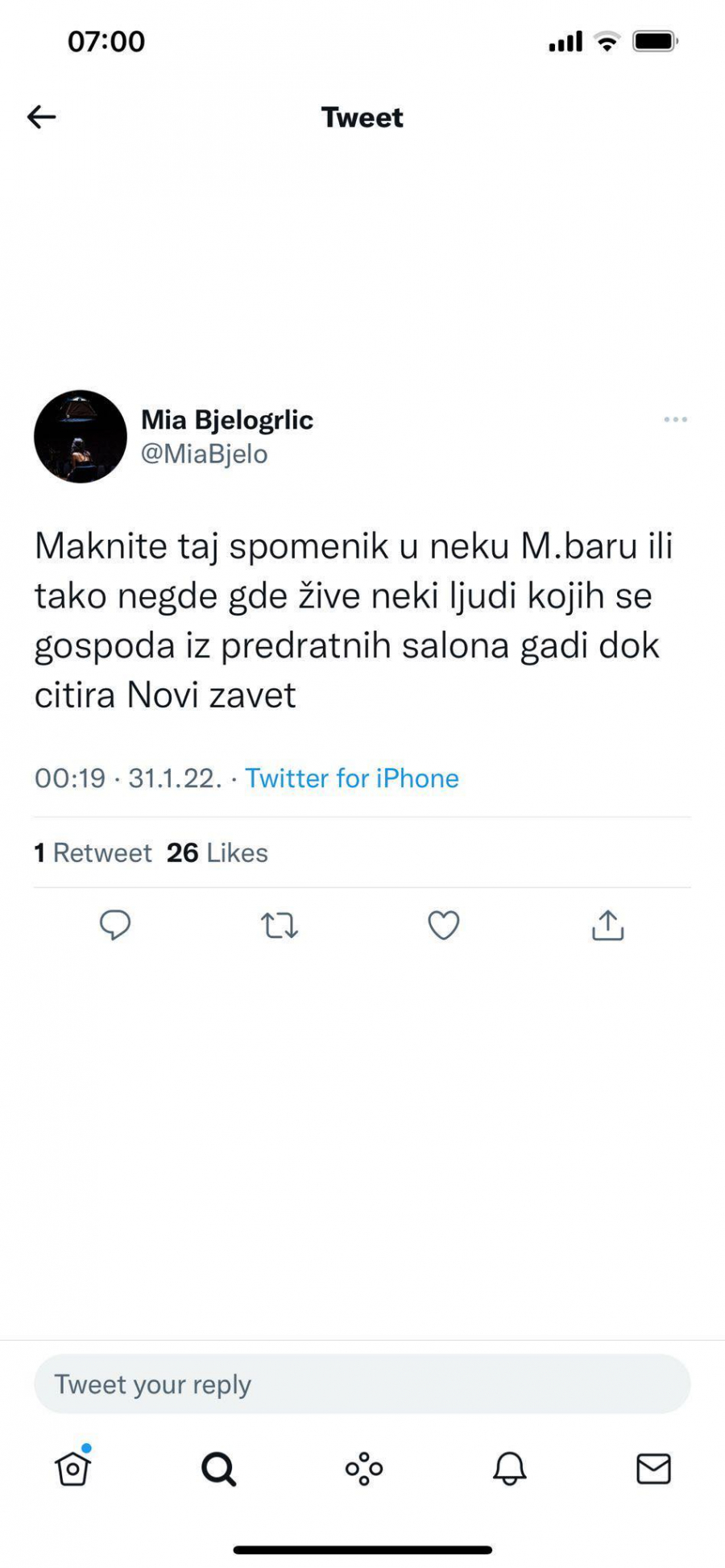The width and height of the screenshot is (725, 1568).
Task: Open the Twitter for iPhone link
Action: 352,778
